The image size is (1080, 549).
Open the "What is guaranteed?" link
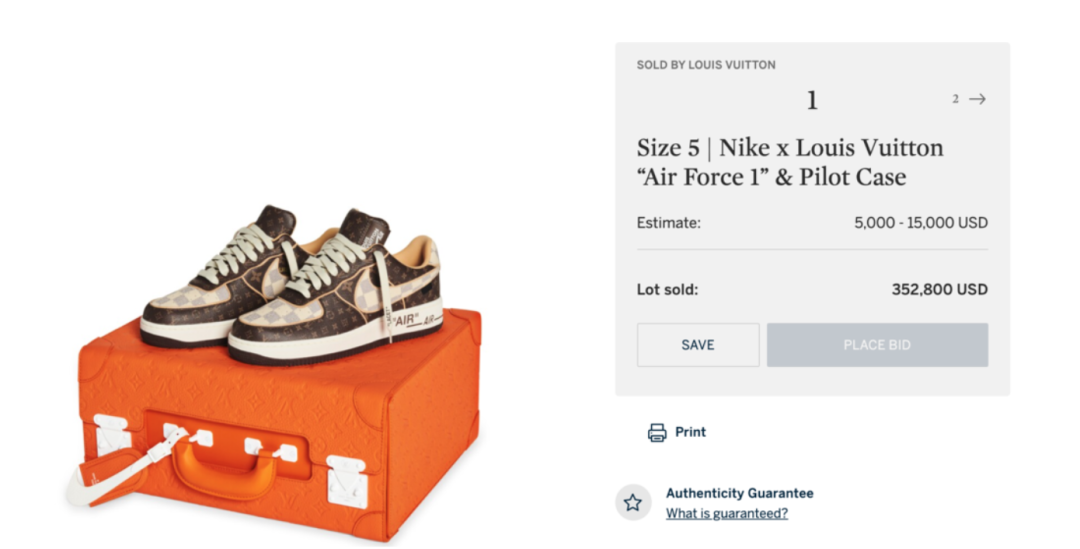click(x=727, y=514)
